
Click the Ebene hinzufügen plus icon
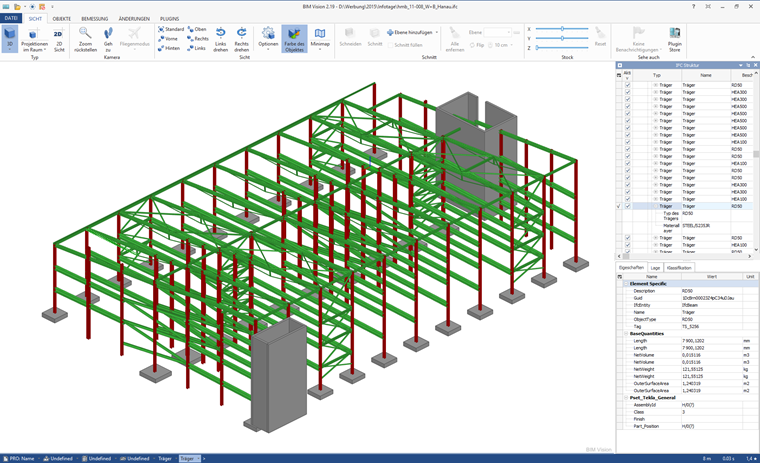click(x=390, y=32)
